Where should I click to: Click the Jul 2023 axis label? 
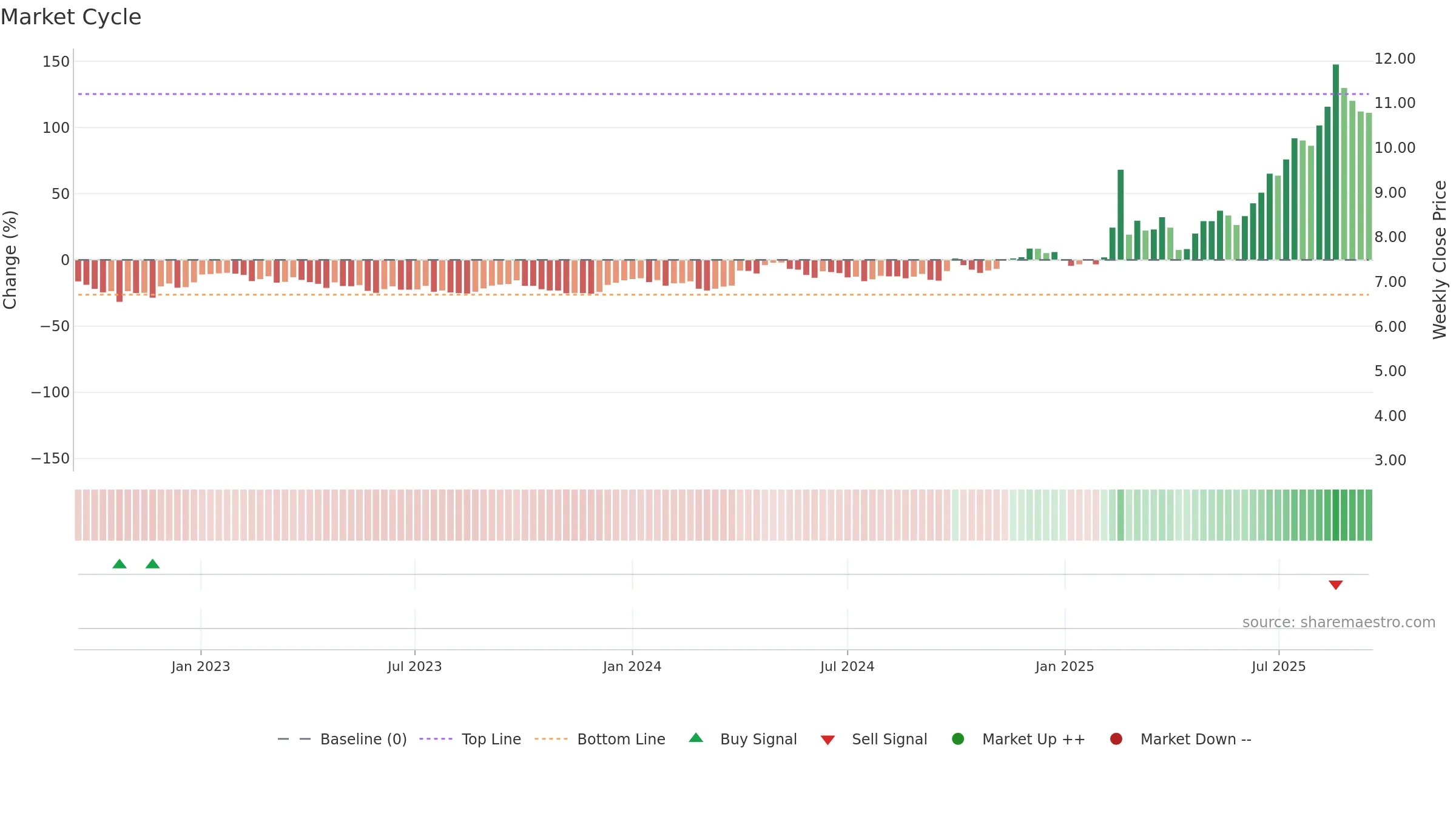click(x=415, y=667)
